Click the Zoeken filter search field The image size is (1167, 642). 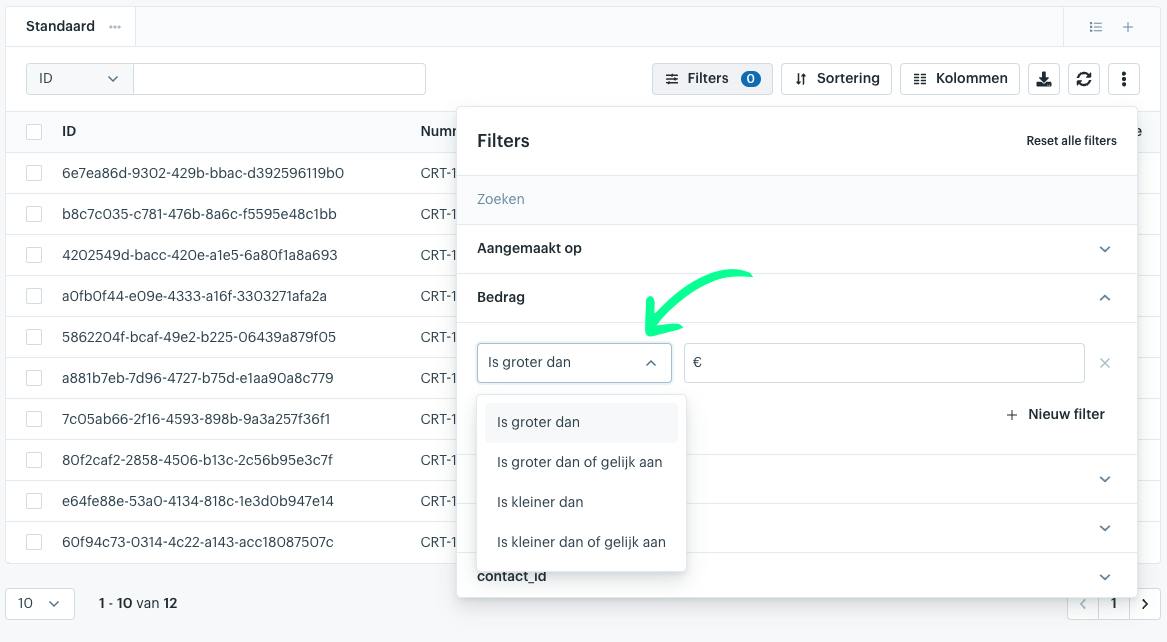797,199
